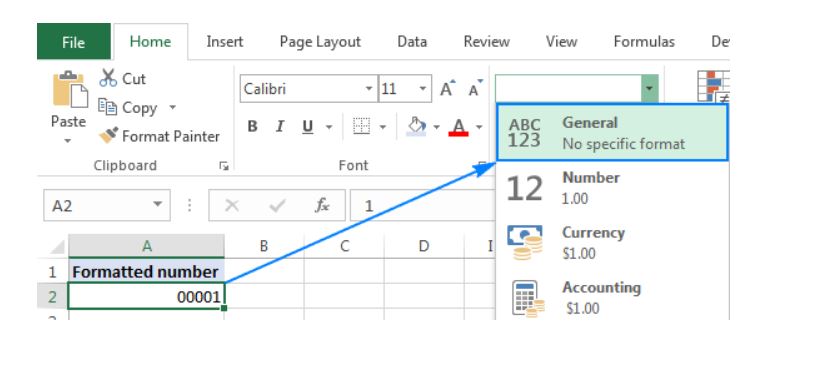Viewport: 832px width, 371px height.
Task: Activate the Format Painter brush
Action: [x=108, y=136]
